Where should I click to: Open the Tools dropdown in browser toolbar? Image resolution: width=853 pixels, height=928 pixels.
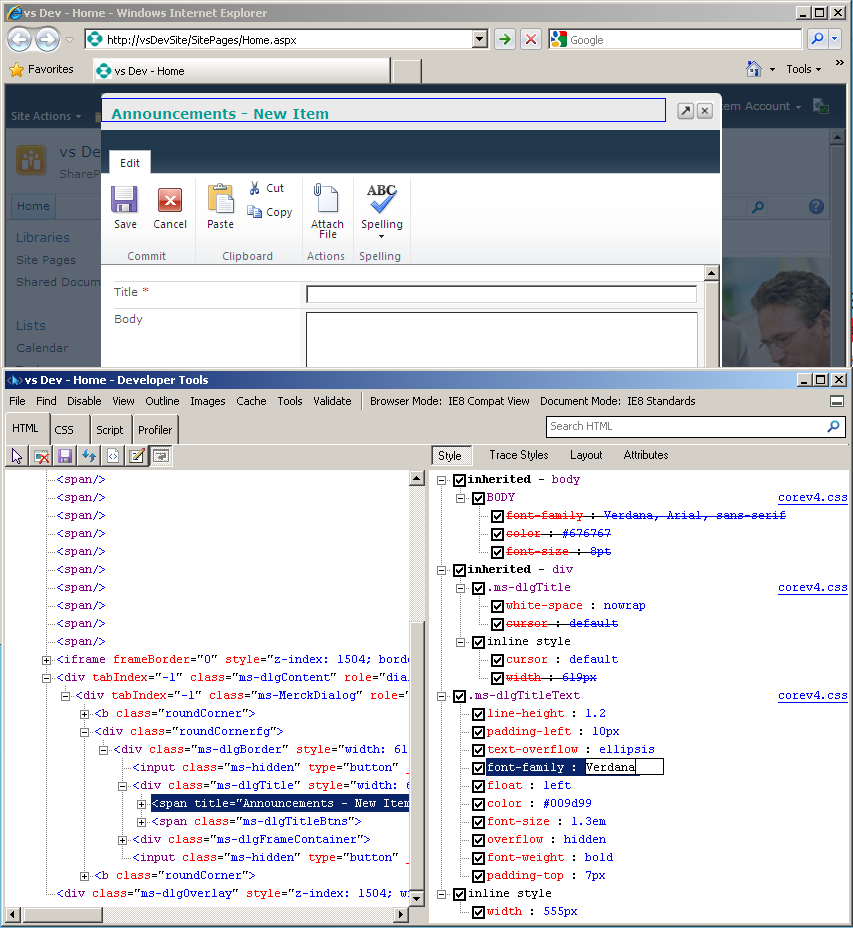[803, 69]
